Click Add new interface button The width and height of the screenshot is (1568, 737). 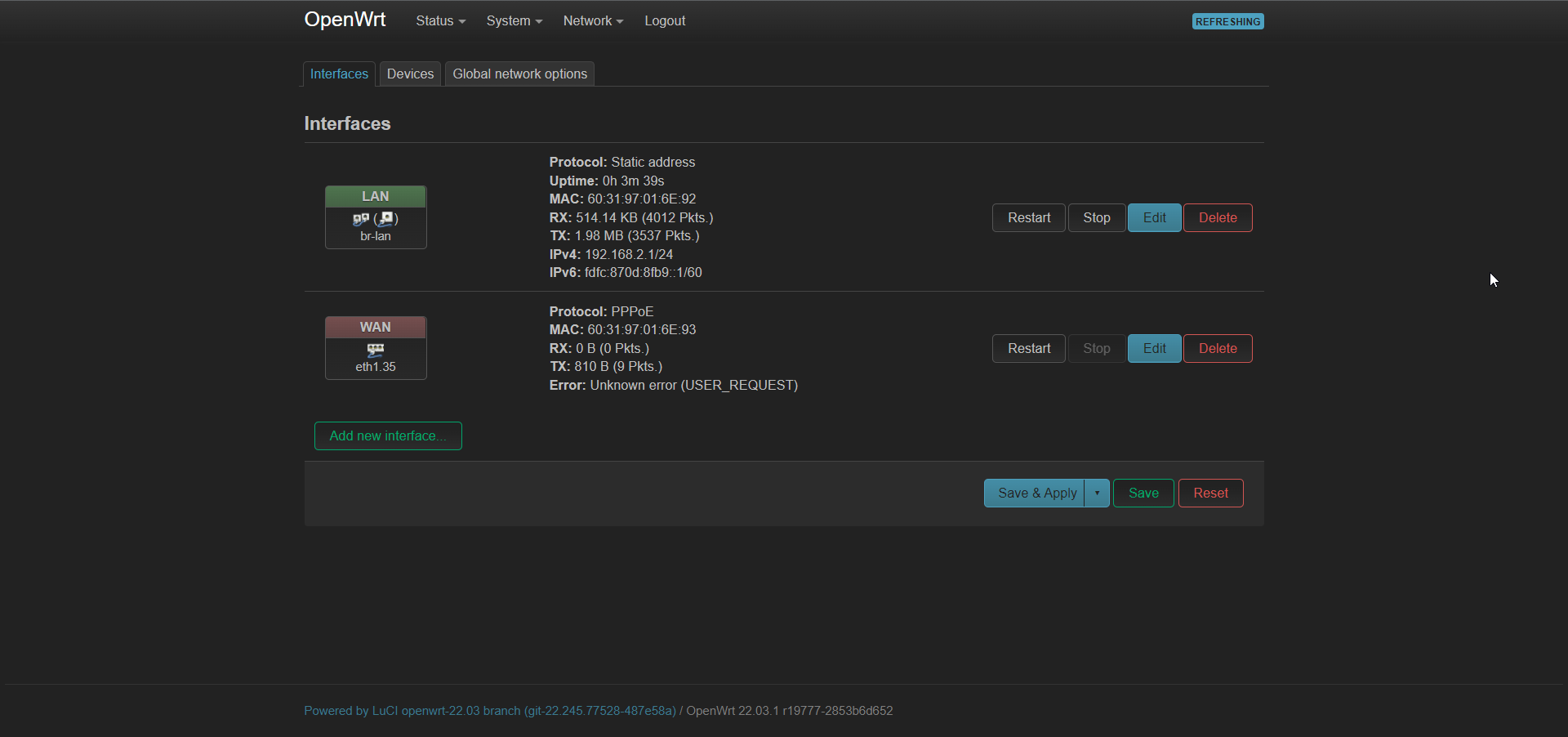pyautogui.click(x=388, y=435)
